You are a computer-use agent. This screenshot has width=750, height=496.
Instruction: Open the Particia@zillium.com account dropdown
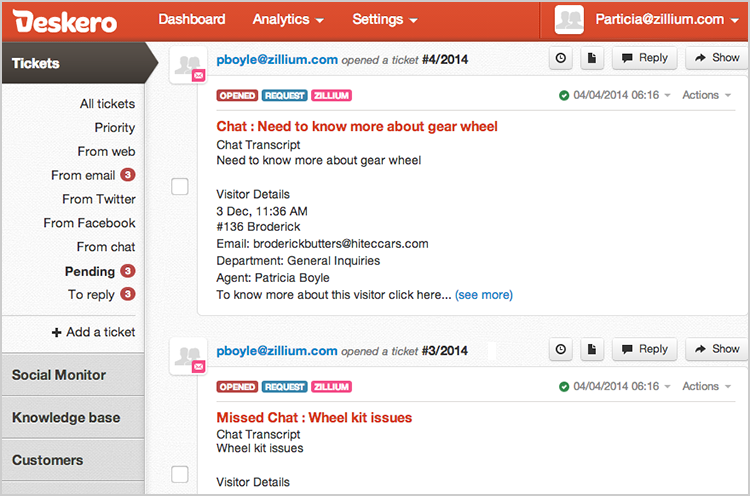(x=667, y=20)
